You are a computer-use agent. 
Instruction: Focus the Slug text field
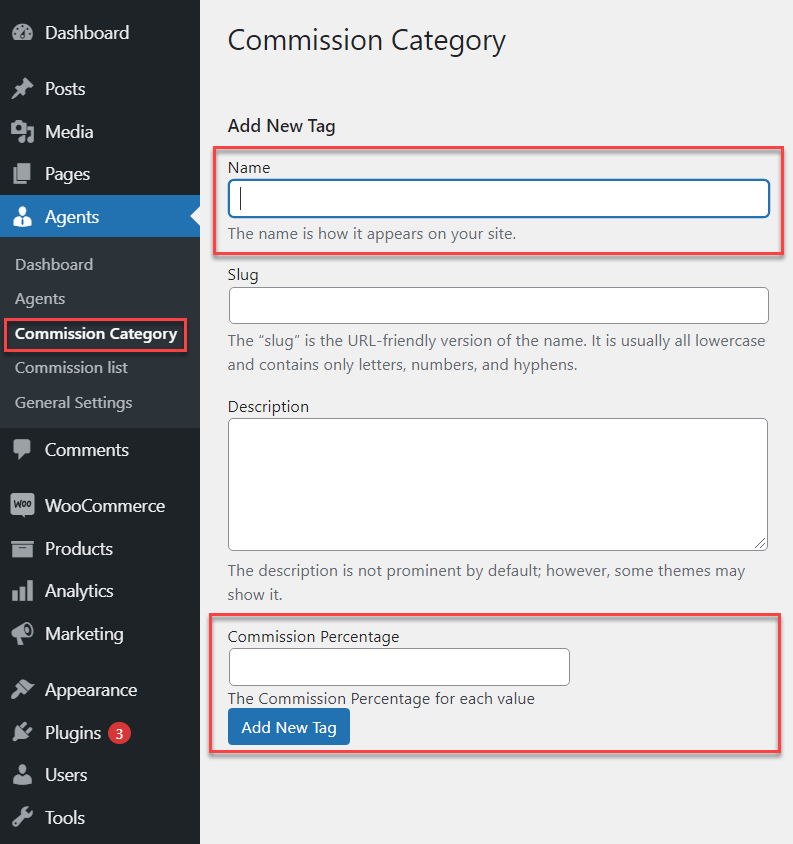click(x=498, y=305)
